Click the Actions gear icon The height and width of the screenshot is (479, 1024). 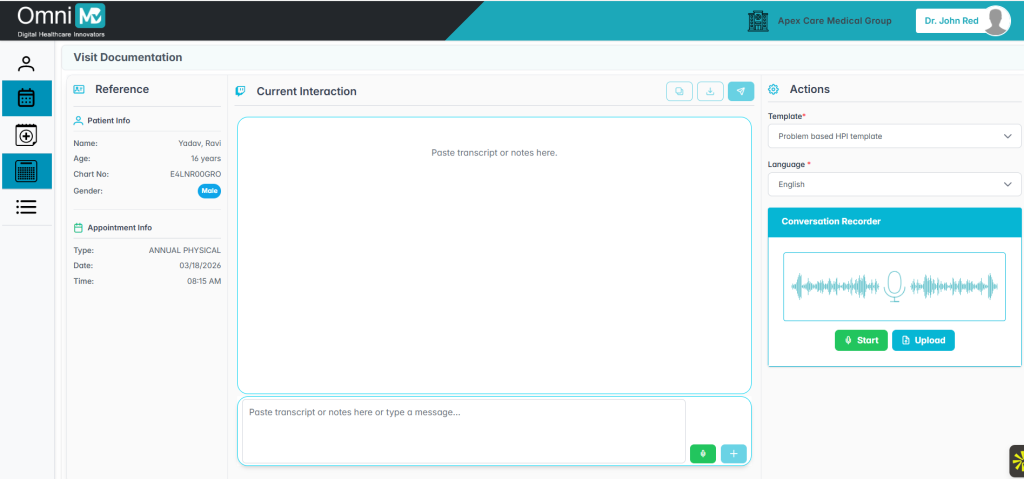tap(773, 89)
